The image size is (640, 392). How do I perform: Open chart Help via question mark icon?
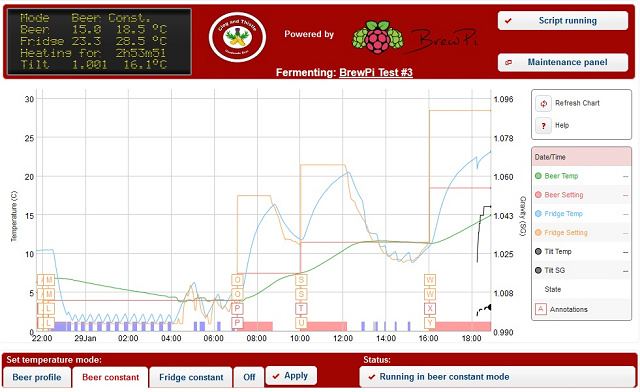click(x=543, y=126)
